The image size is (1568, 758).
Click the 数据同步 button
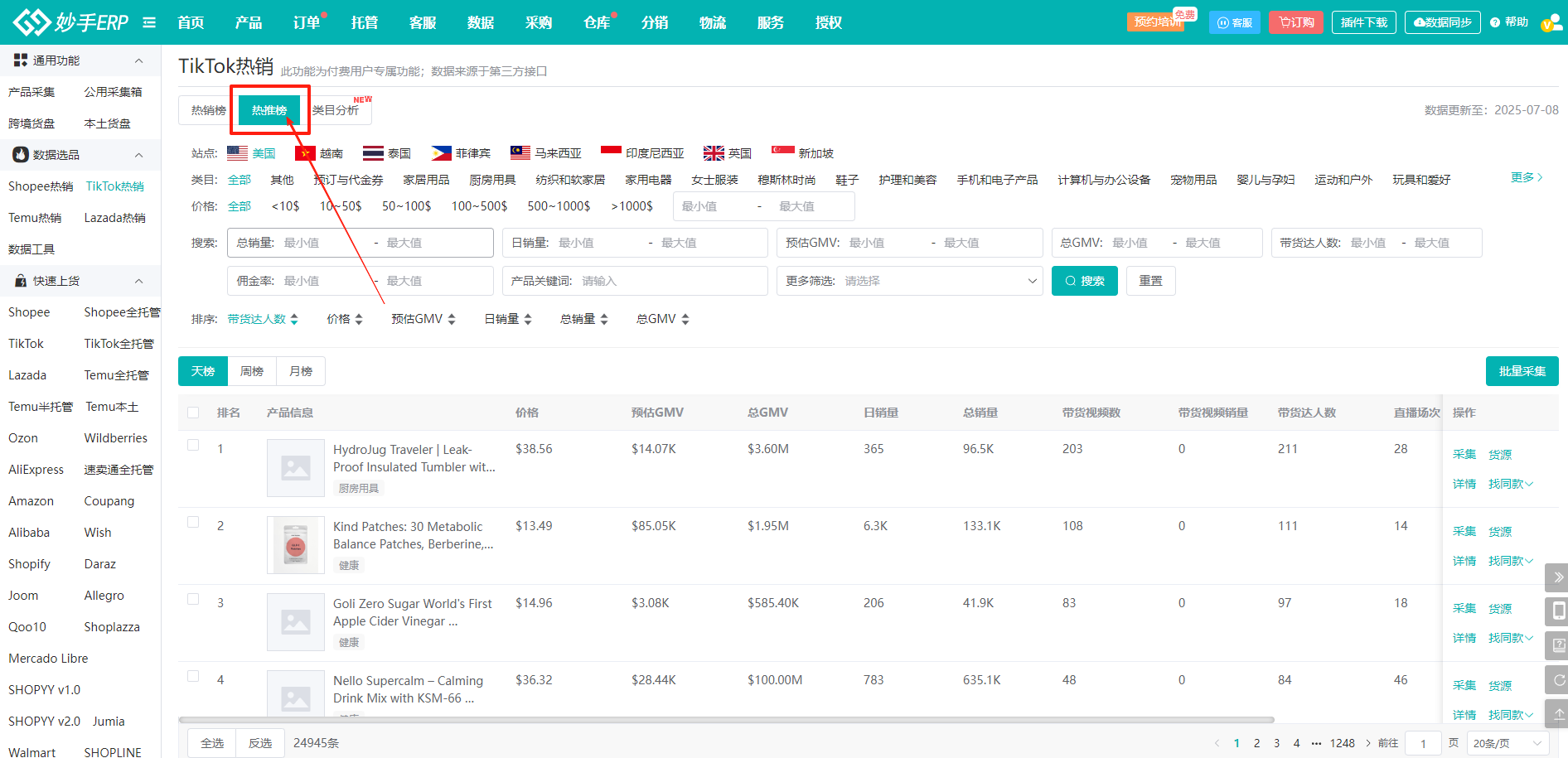pyautogui.click(x=1443, y=22)
